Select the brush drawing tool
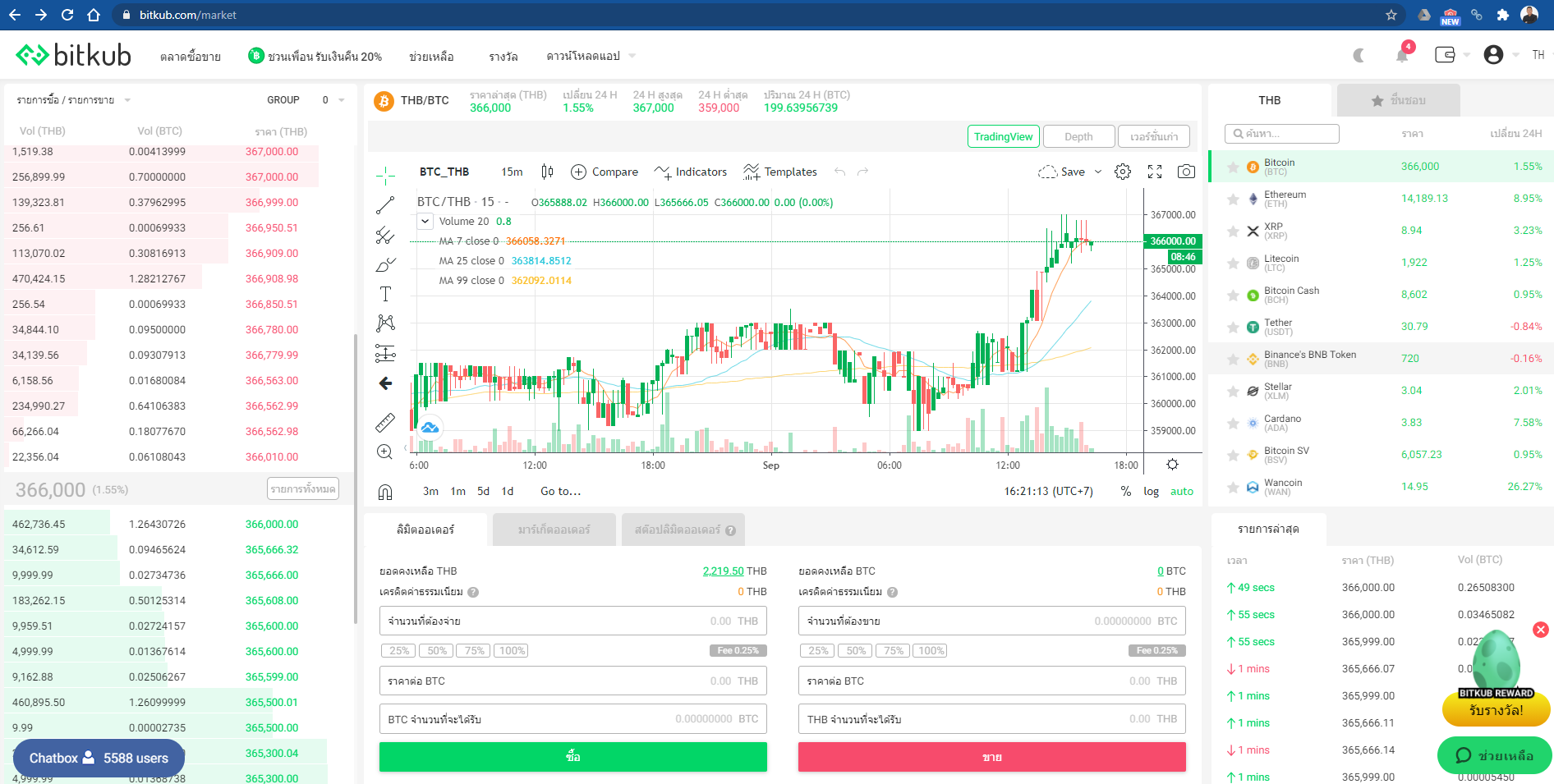This screenshot has height=784, width=1554. click(x=385, y=265)
